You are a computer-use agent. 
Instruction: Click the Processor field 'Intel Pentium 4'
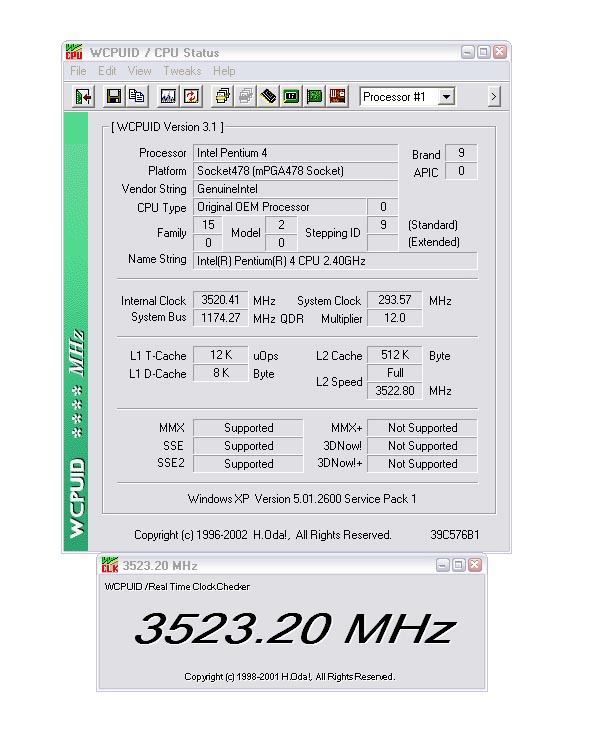pyautogui.click(x=295, y=153)
